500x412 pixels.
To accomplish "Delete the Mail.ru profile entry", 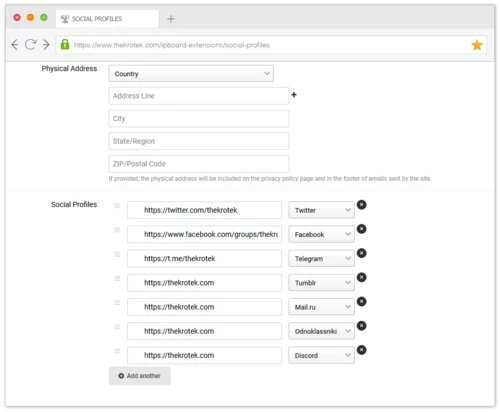I will point(362,302).
